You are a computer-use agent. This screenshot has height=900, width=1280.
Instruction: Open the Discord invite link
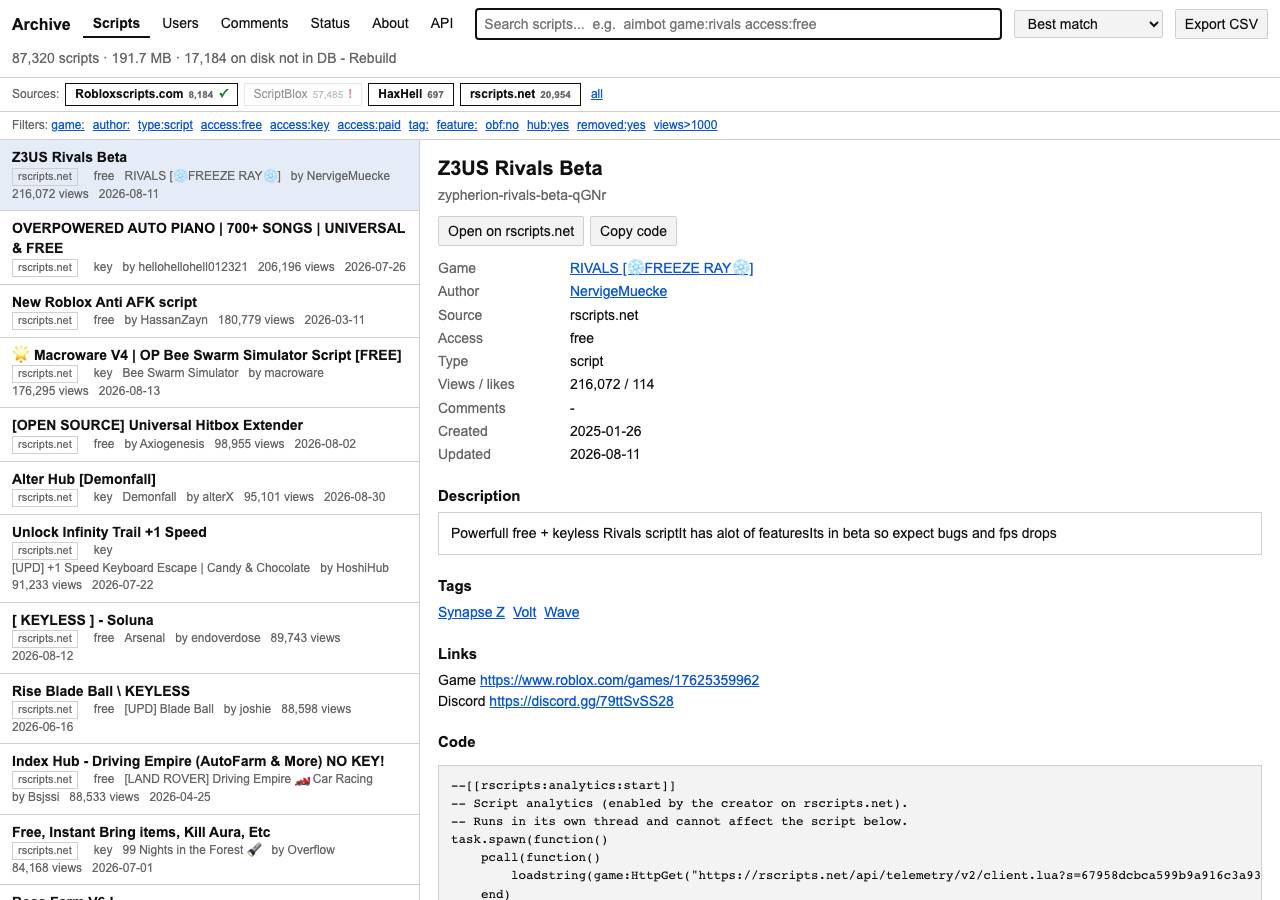point(581,701)
